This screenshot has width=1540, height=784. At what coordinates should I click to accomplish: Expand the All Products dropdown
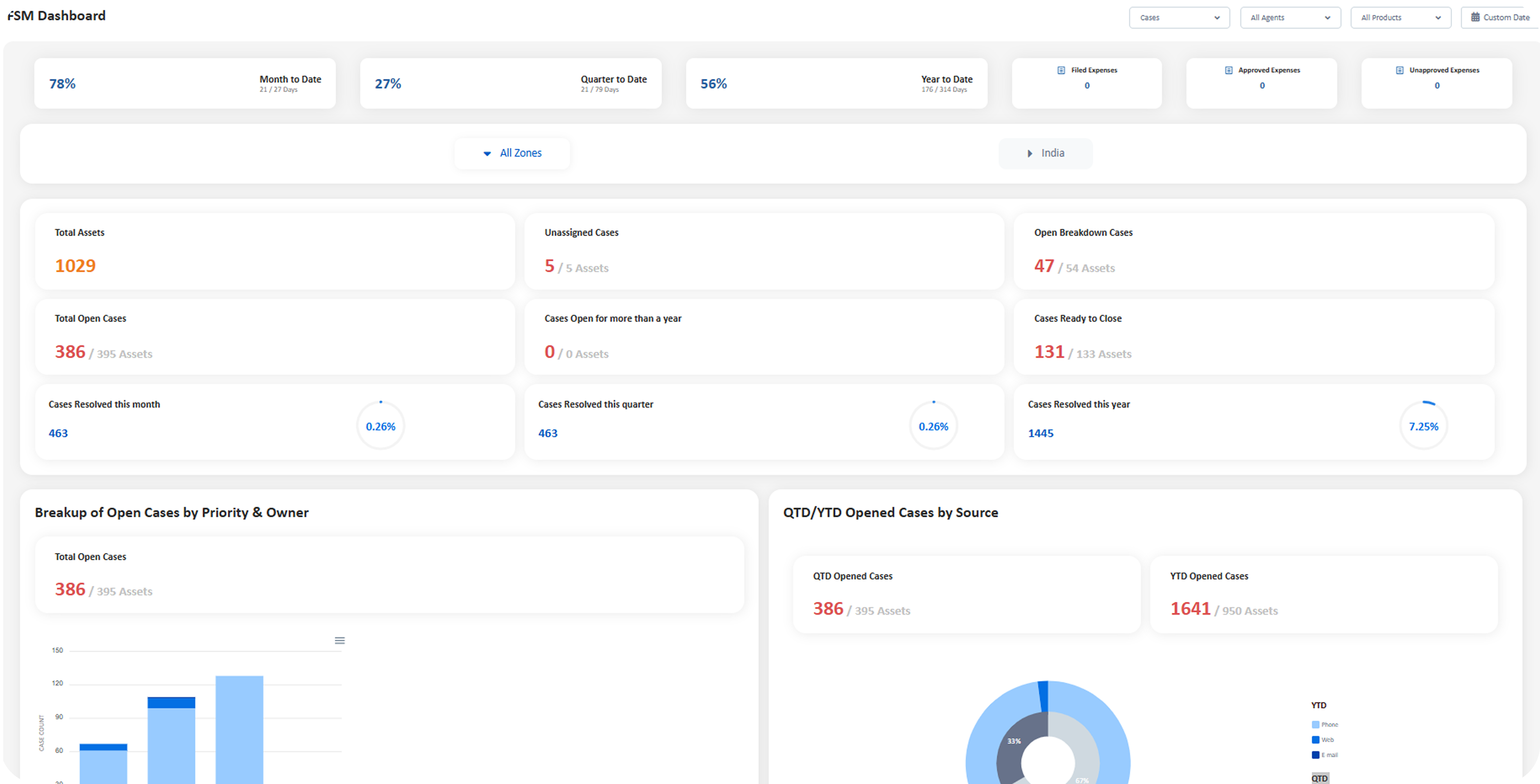click(1400, 17)
